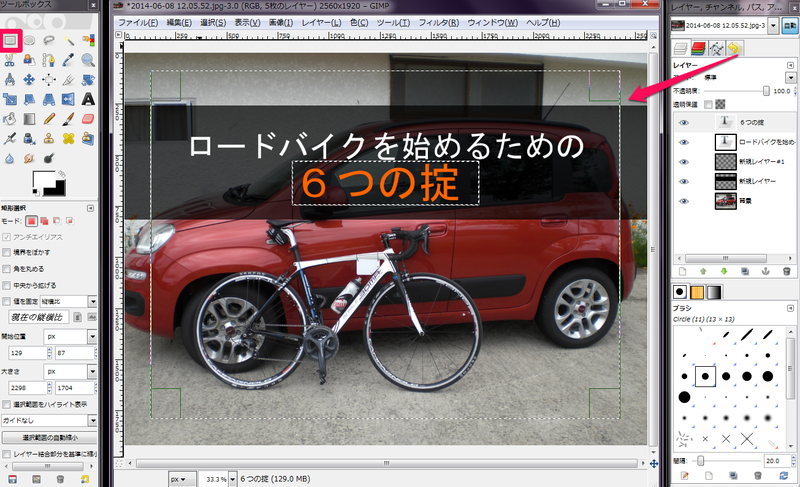Raise the layer with green up arrow
The image size is (800, 487).
point(703,272)
